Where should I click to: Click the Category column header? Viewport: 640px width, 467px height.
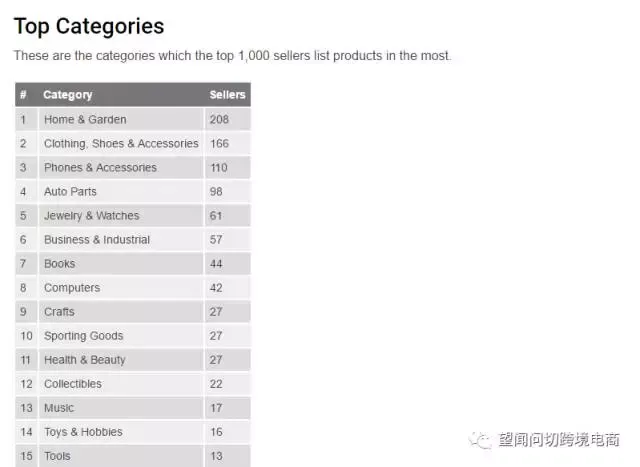[68, 95]
